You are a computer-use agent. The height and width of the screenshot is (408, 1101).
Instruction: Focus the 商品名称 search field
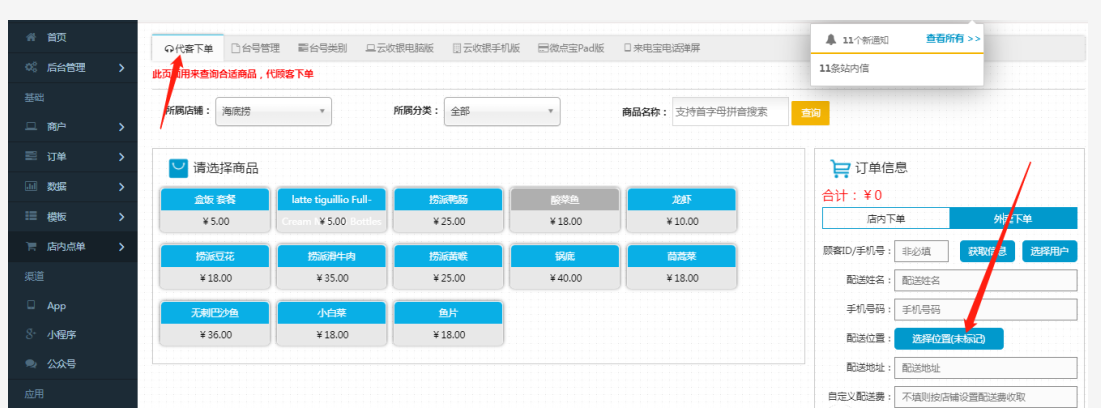coord(729,112)
